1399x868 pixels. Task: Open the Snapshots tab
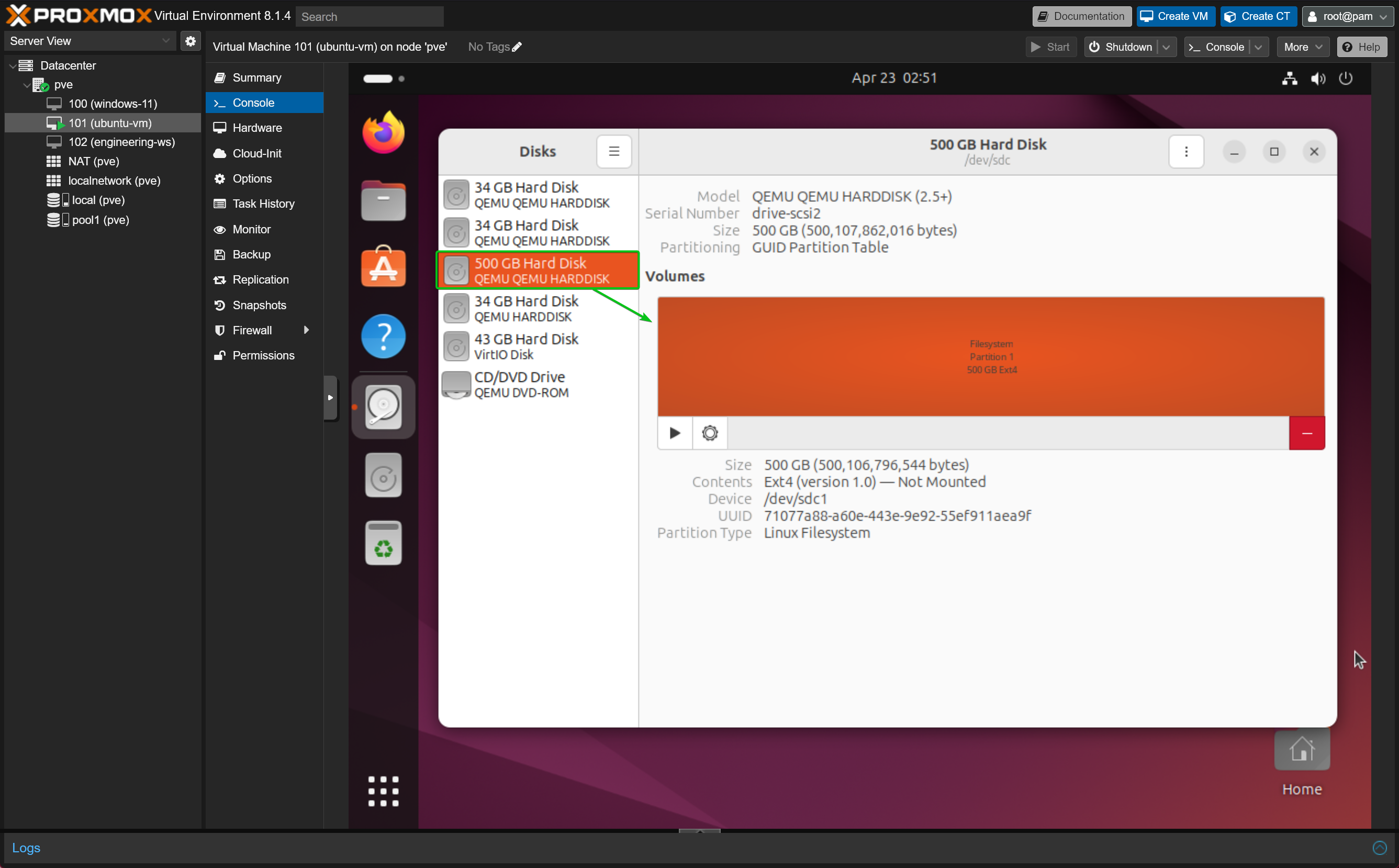click(264, 305)
